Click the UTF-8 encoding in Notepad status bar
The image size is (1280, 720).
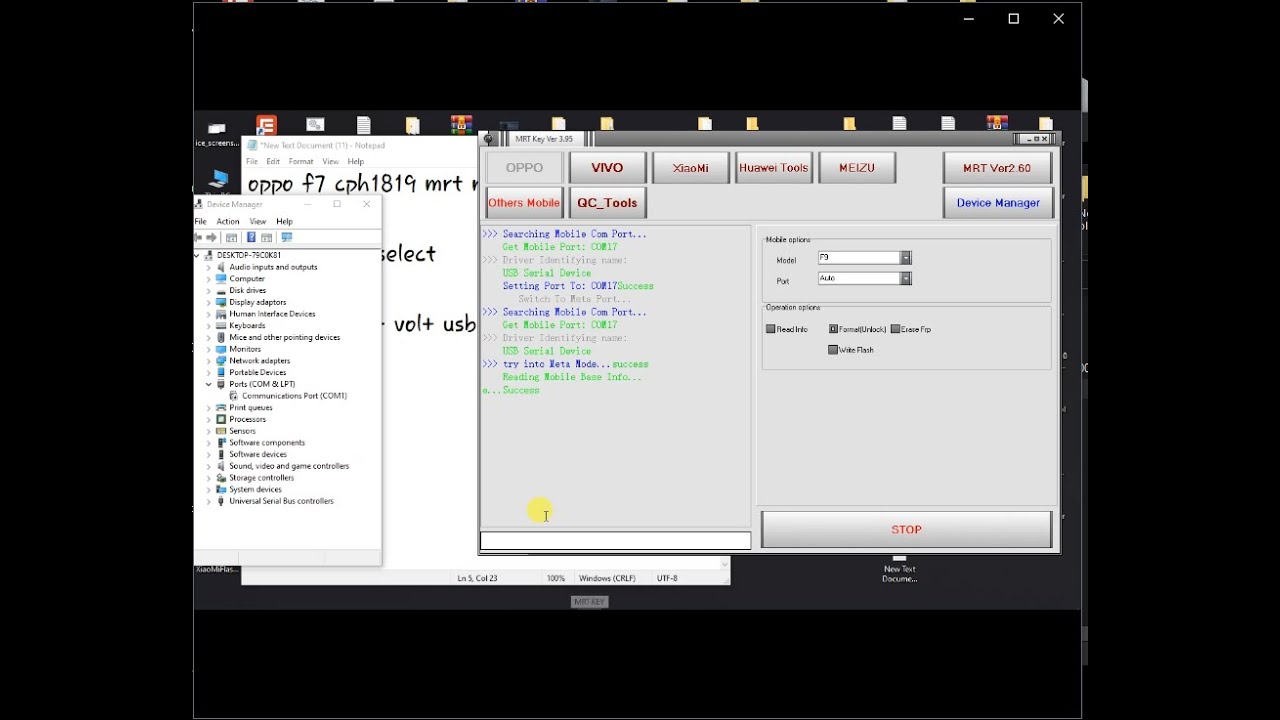667,578
